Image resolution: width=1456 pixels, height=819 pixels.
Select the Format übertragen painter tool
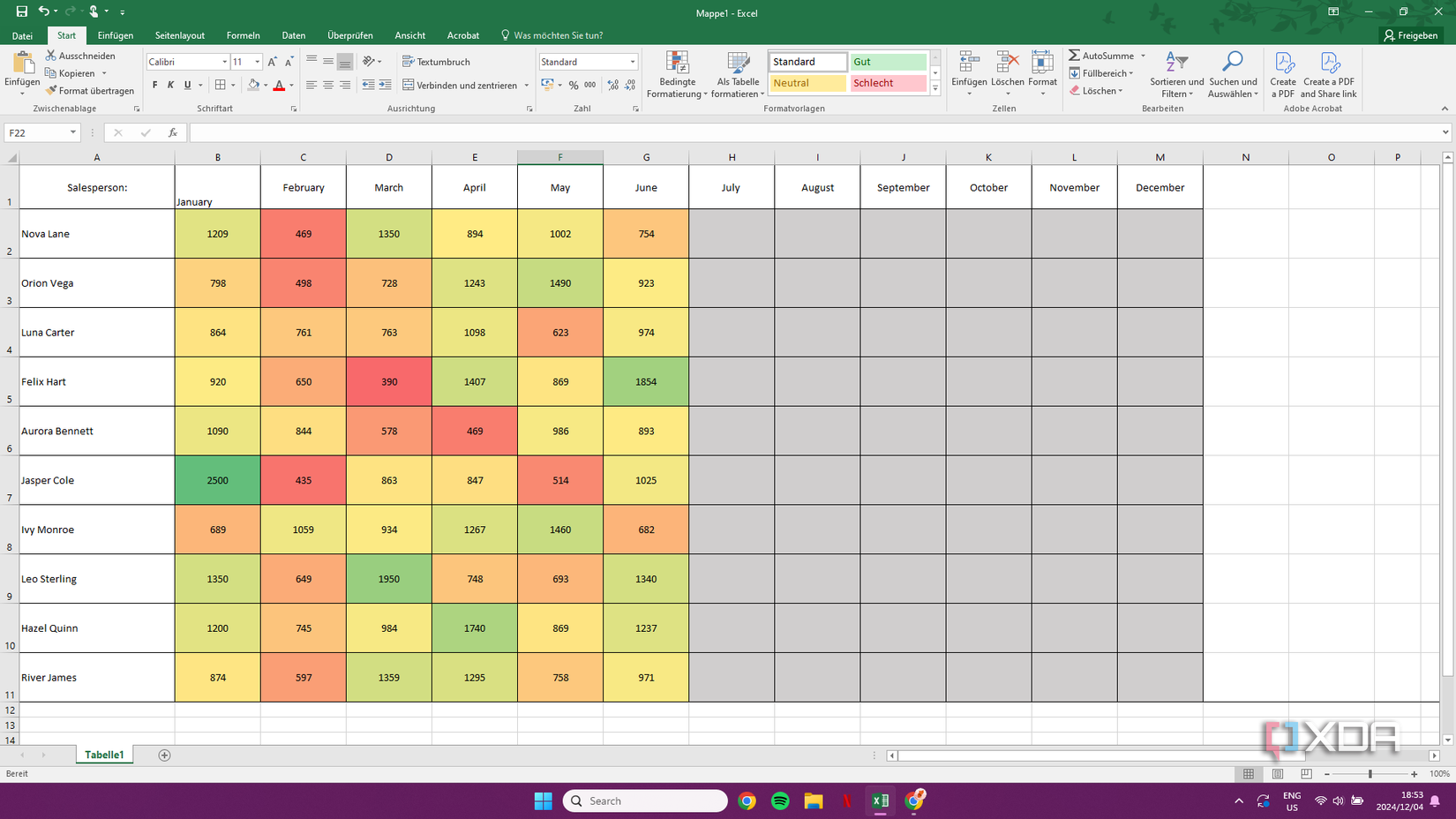click(x=89, y=90)
